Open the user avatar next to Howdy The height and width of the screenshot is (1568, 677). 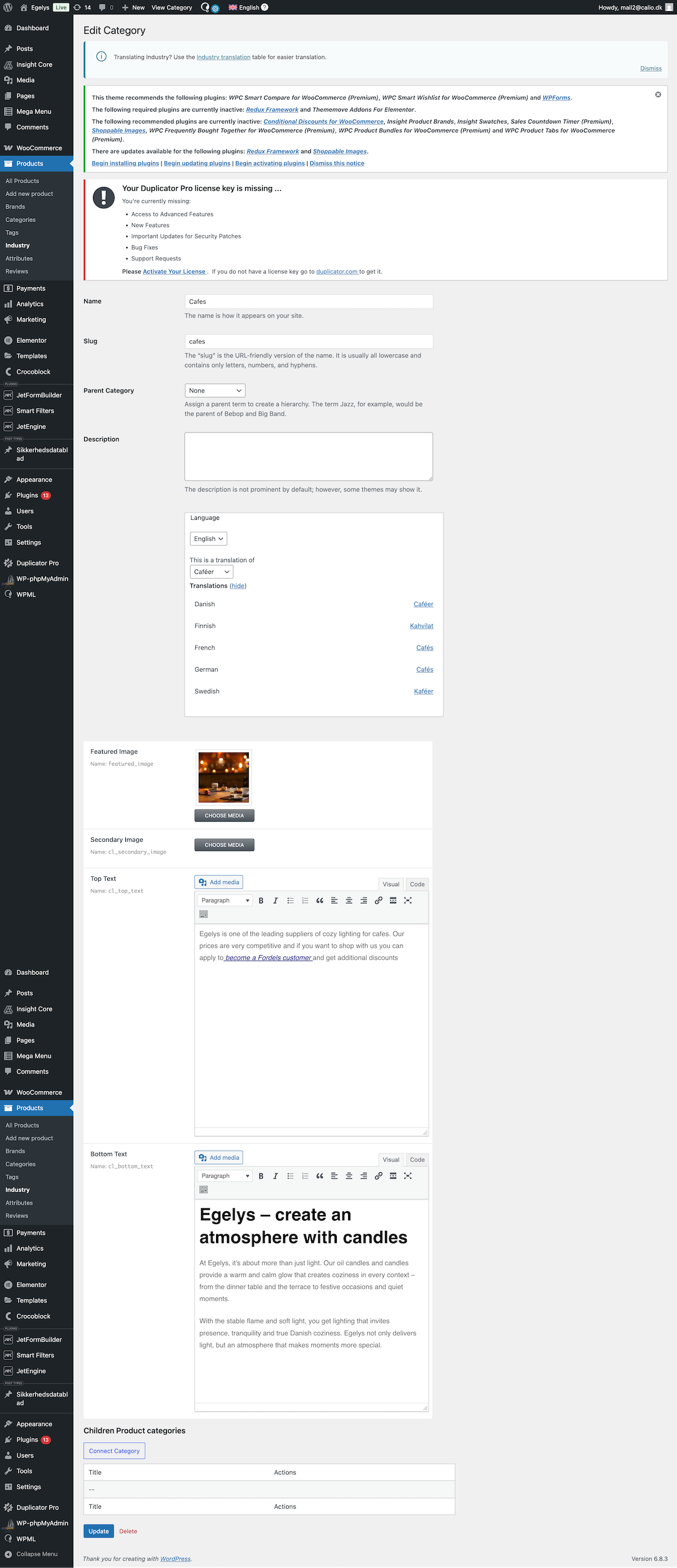pos(669,7)
